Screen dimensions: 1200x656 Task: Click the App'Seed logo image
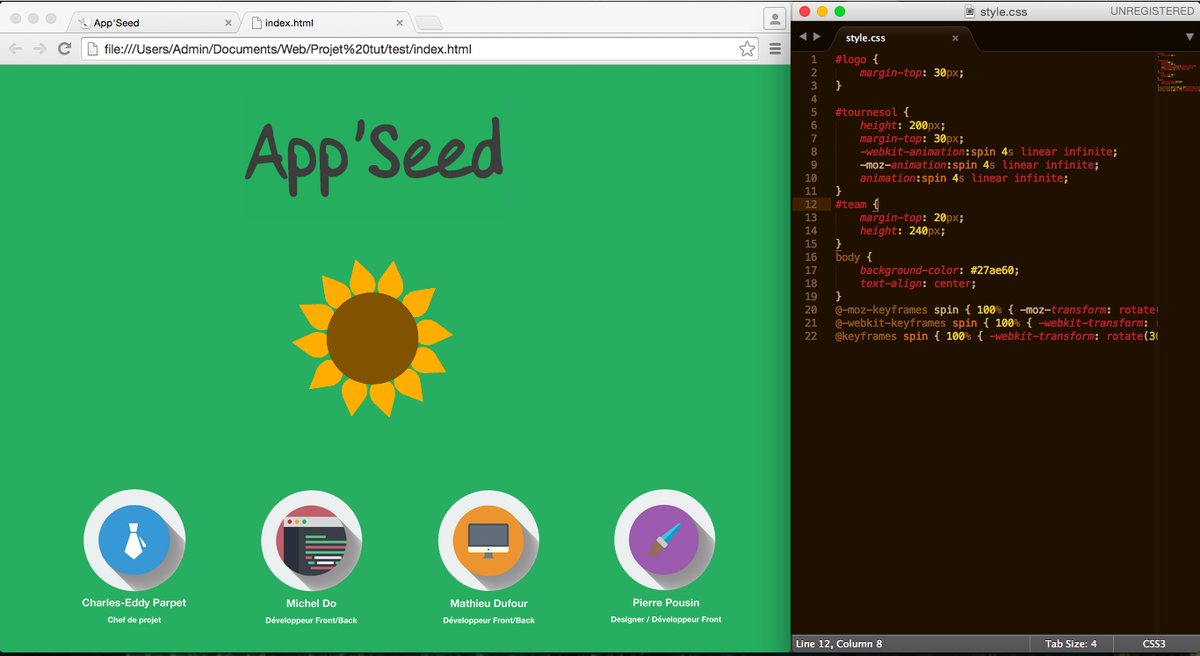tap(374, 156)
